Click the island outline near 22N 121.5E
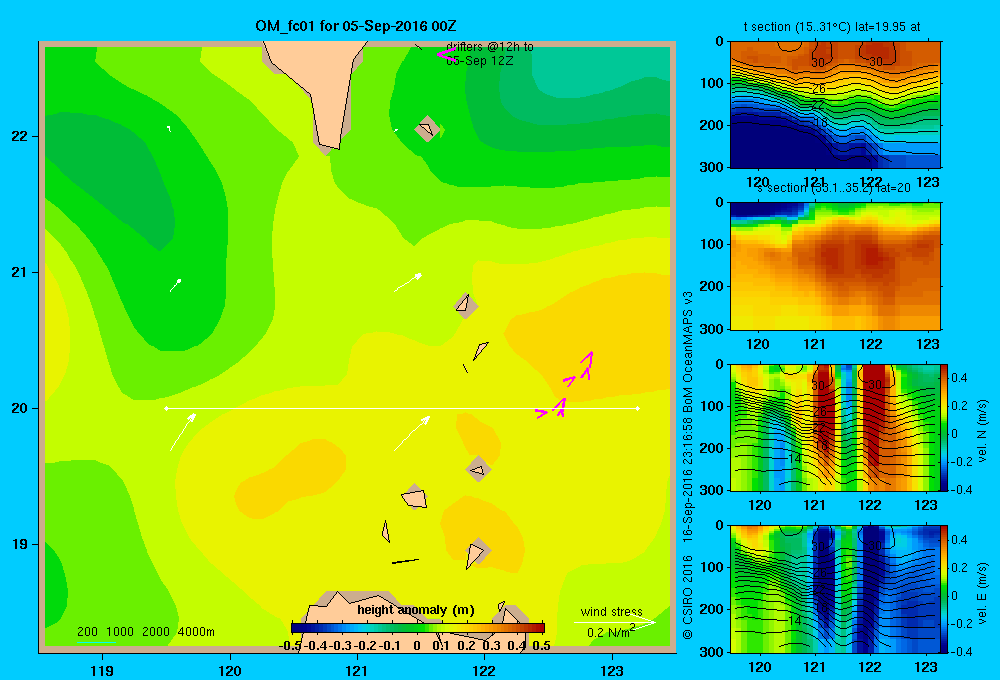 pos(427,129)
